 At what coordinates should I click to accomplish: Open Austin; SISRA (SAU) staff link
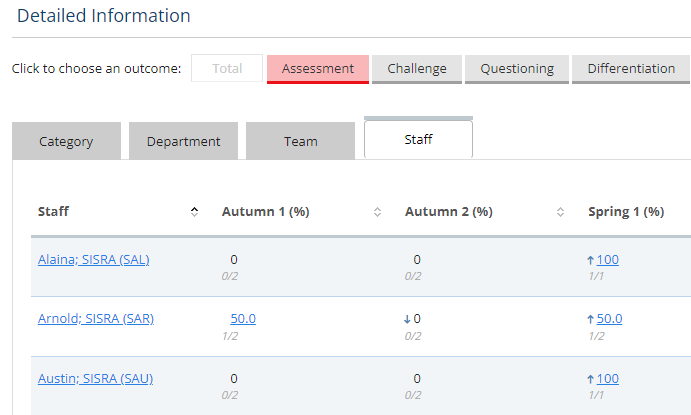coord(95,378)
